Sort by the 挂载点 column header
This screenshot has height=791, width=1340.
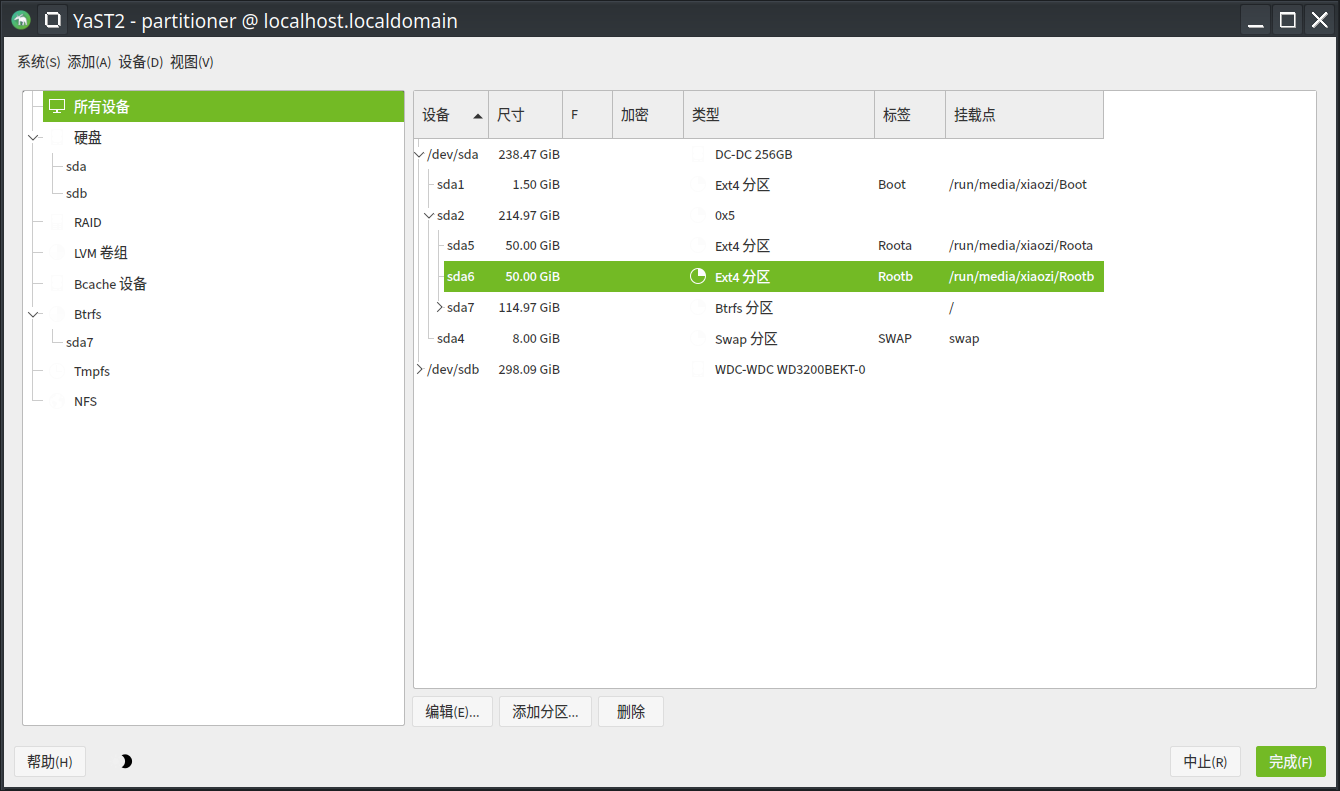[x=1025, y=115]
